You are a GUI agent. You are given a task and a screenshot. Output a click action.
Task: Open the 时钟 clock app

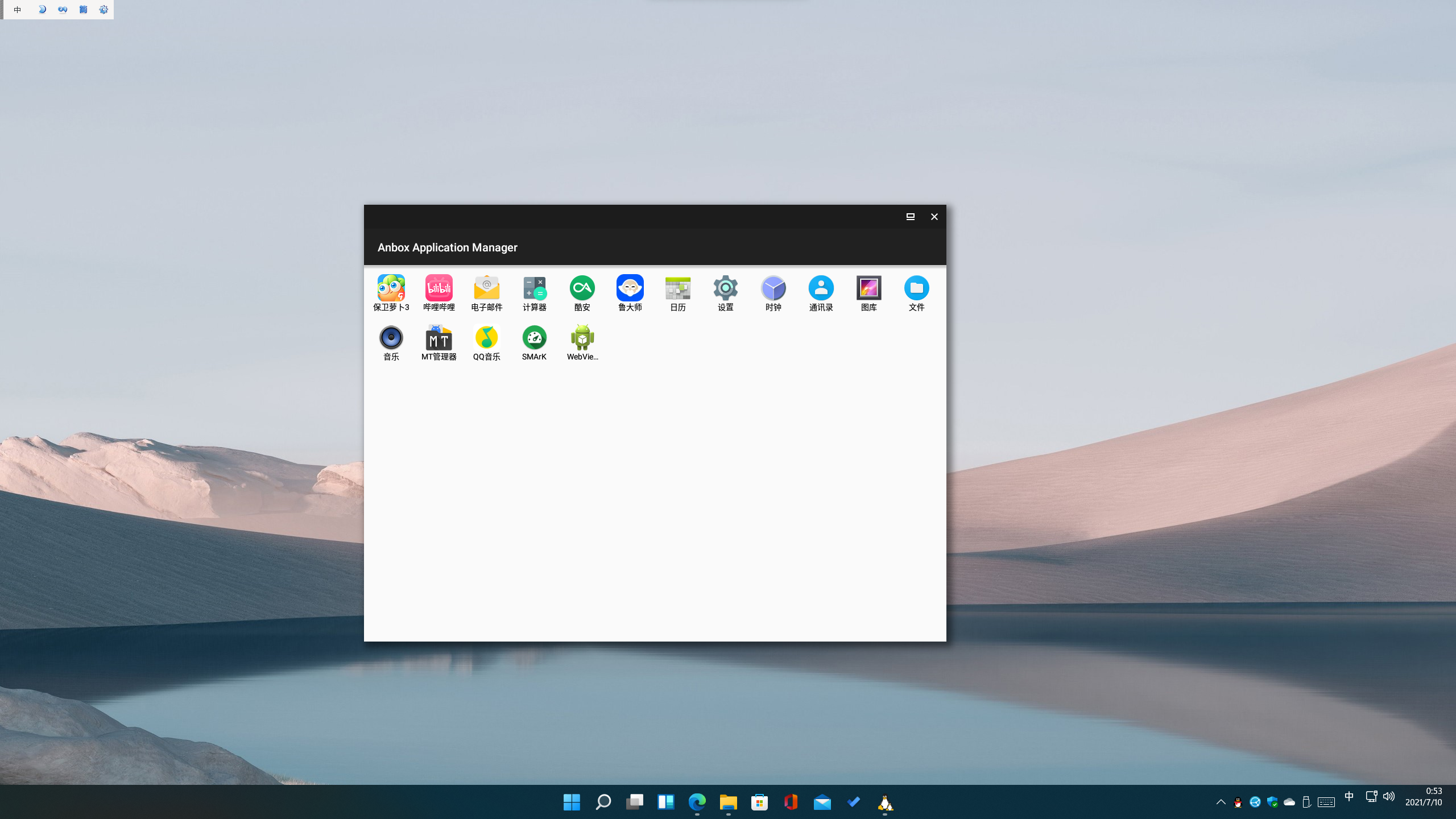(x=773, y=289)
